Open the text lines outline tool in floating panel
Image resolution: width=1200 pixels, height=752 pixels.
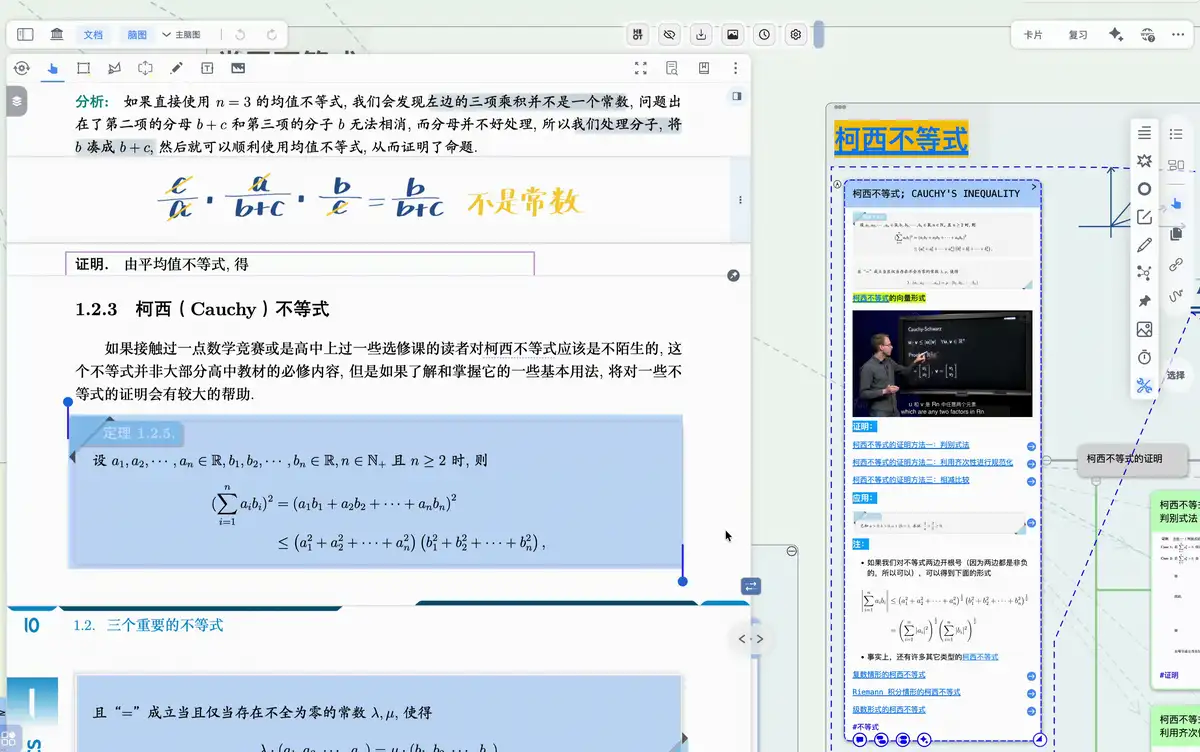tap(1145, 133)
